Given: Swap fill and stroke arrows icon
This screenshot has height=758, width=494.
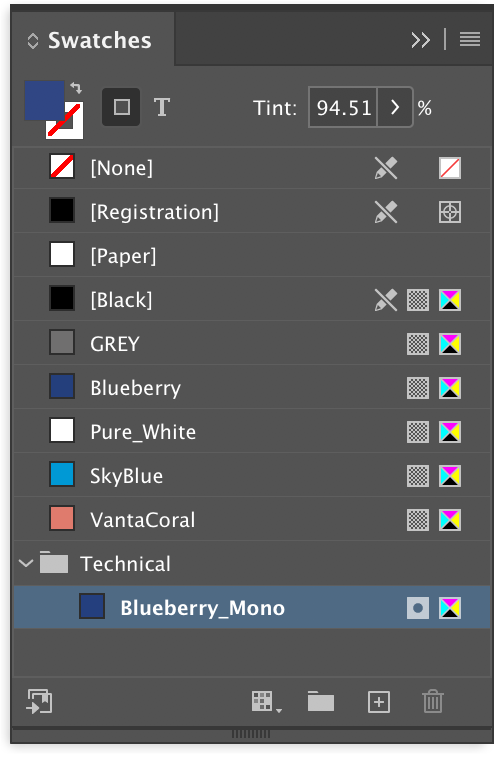Looking at the screenshot, I should (x=76, y=88).
